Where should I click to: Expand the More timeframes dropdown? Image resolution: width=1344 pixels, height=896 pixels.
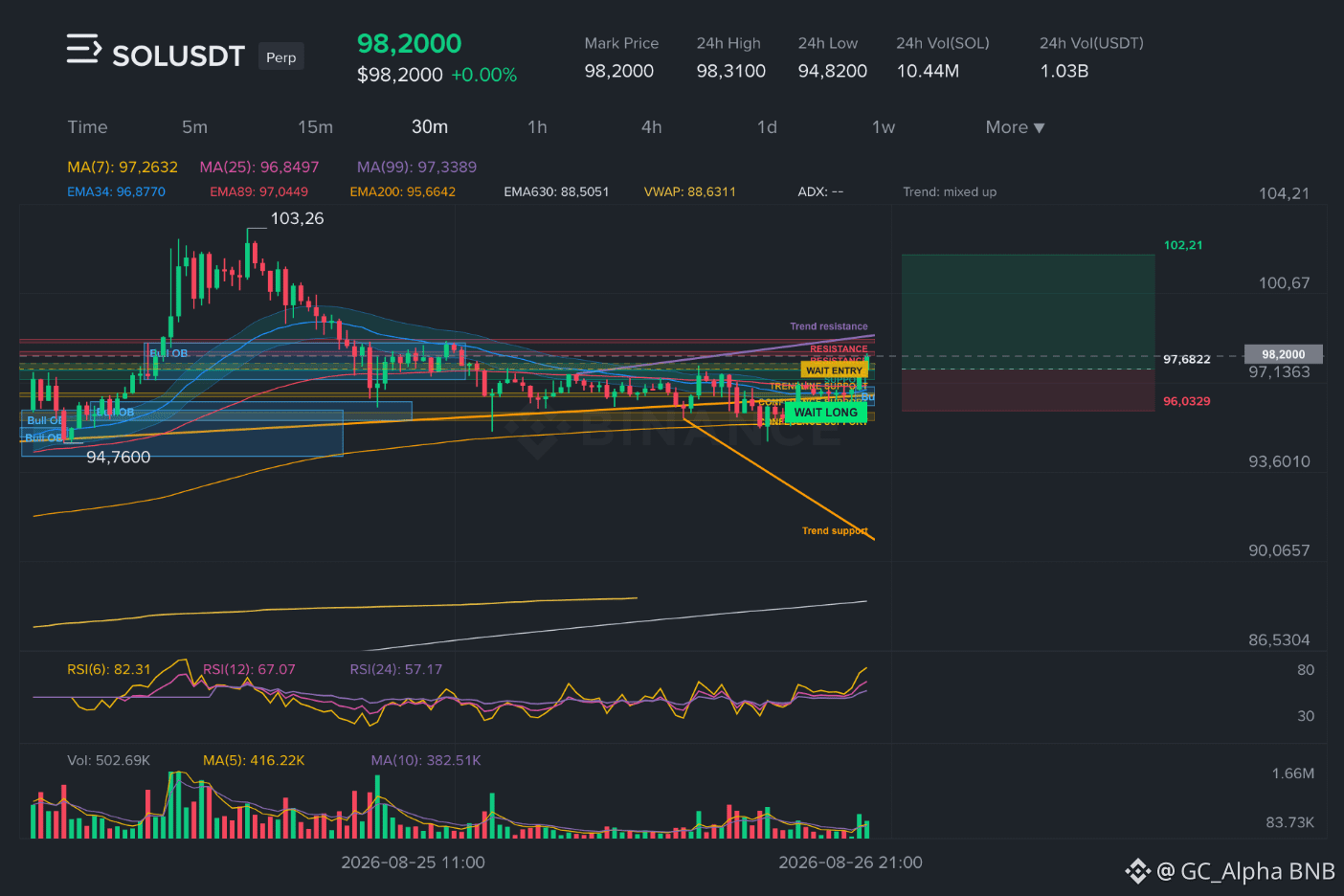click(1015, 127)
